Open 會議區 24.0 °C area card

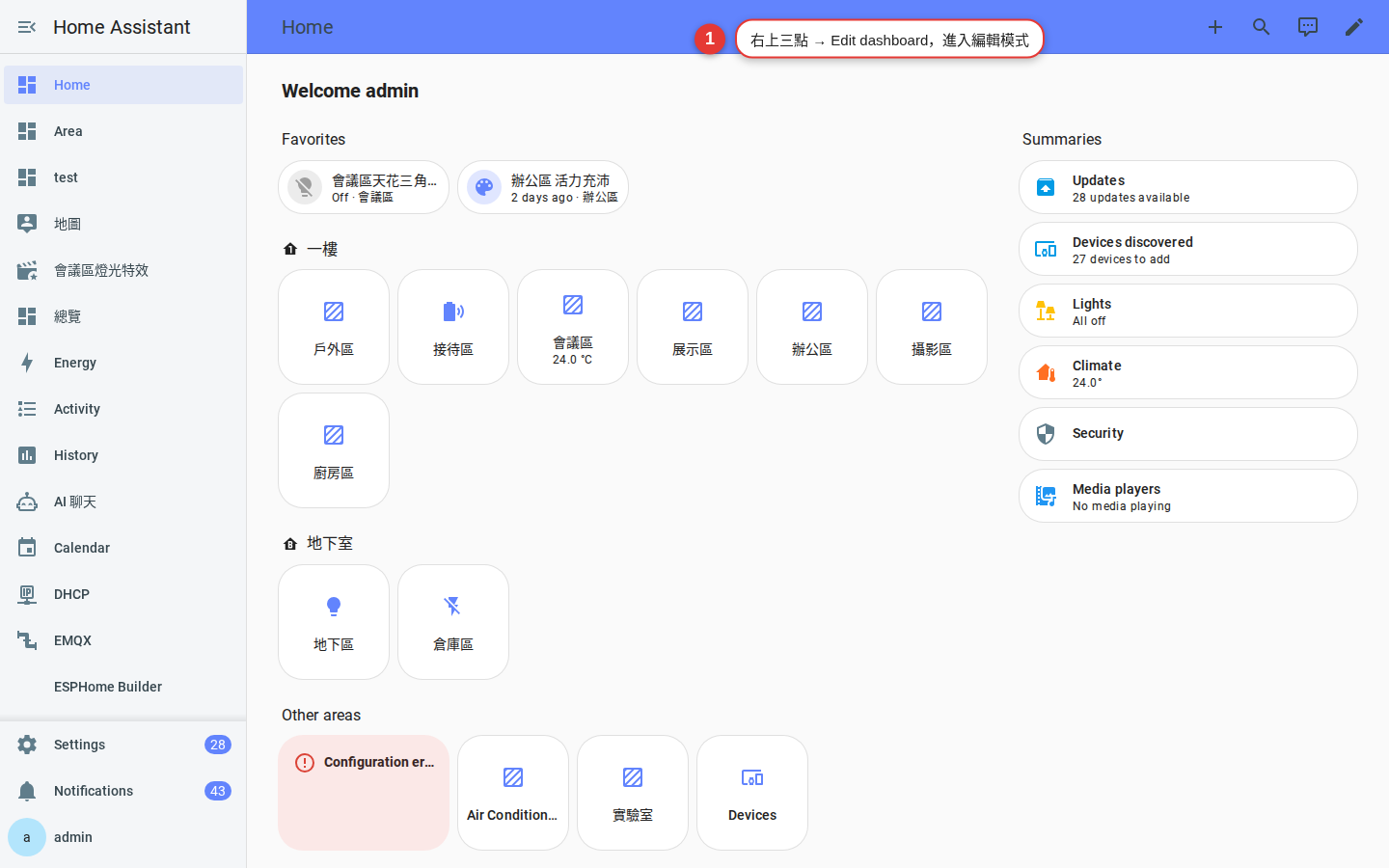(573, 327)
